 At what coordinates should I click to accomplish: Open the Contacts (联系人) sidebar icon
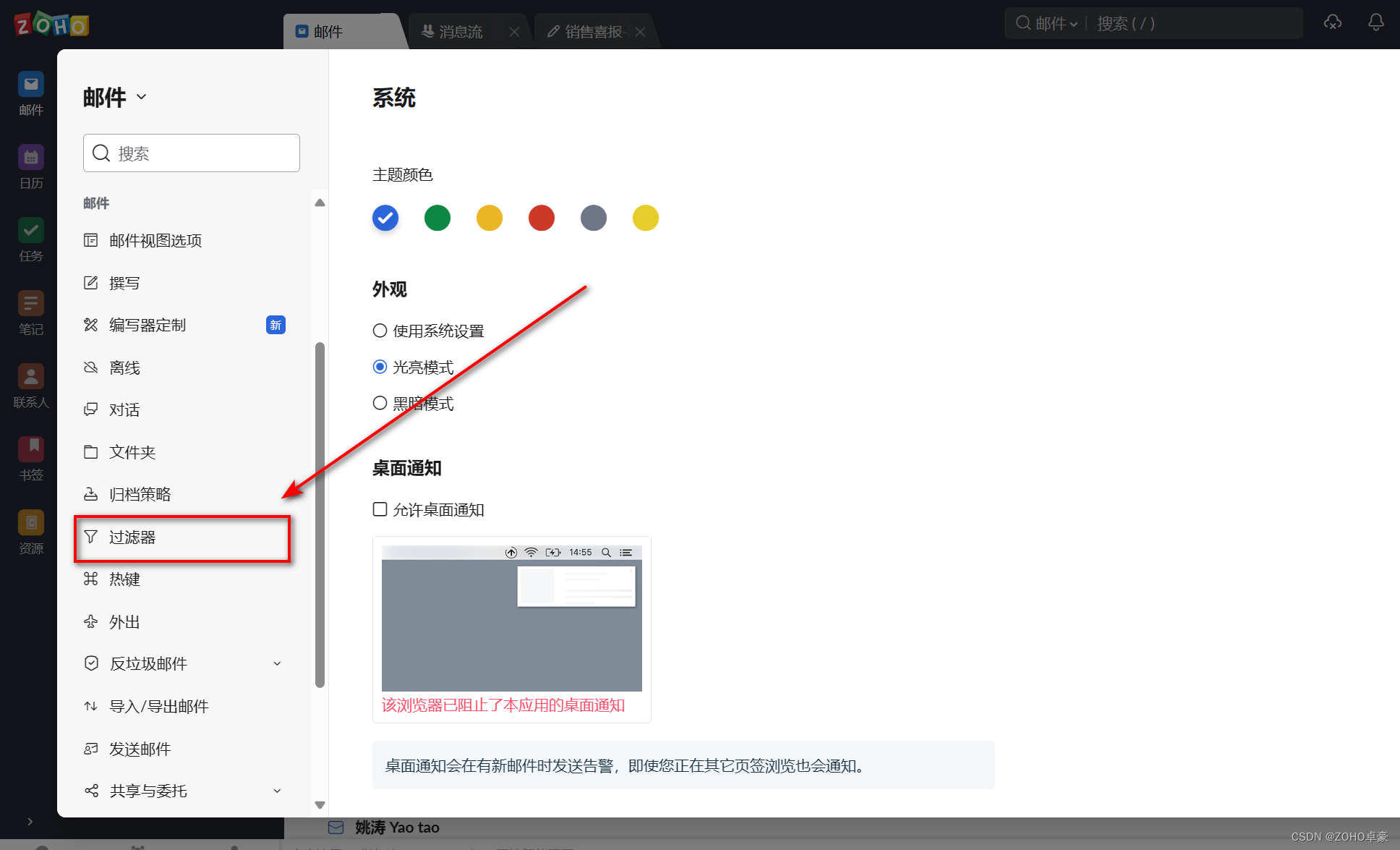[x=30, y=378]
